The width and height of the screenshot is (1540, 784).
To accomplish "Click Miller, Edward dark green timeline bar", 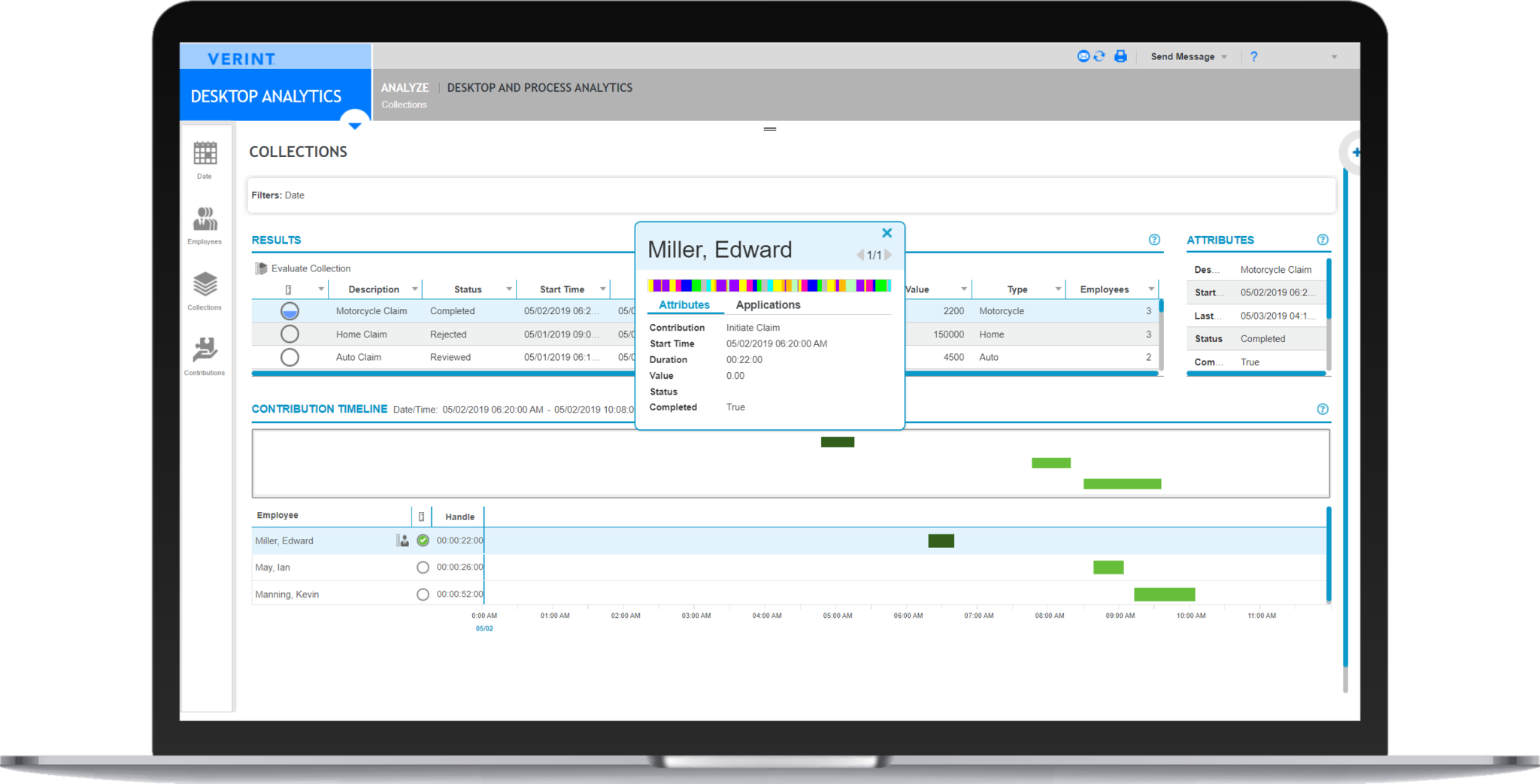I will point(941,540).
